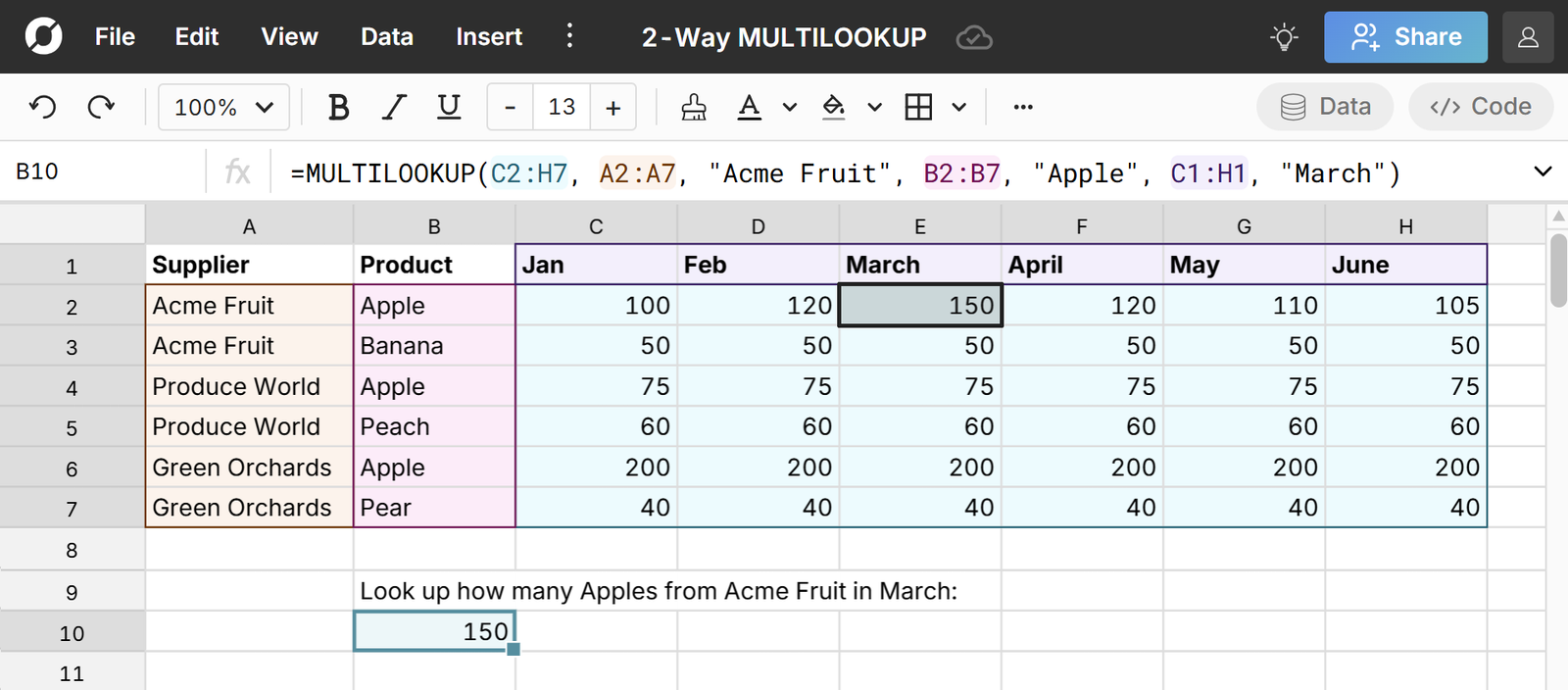Open the View menu
Viewport: 1568px width, 690px height.
coord(289,37)
